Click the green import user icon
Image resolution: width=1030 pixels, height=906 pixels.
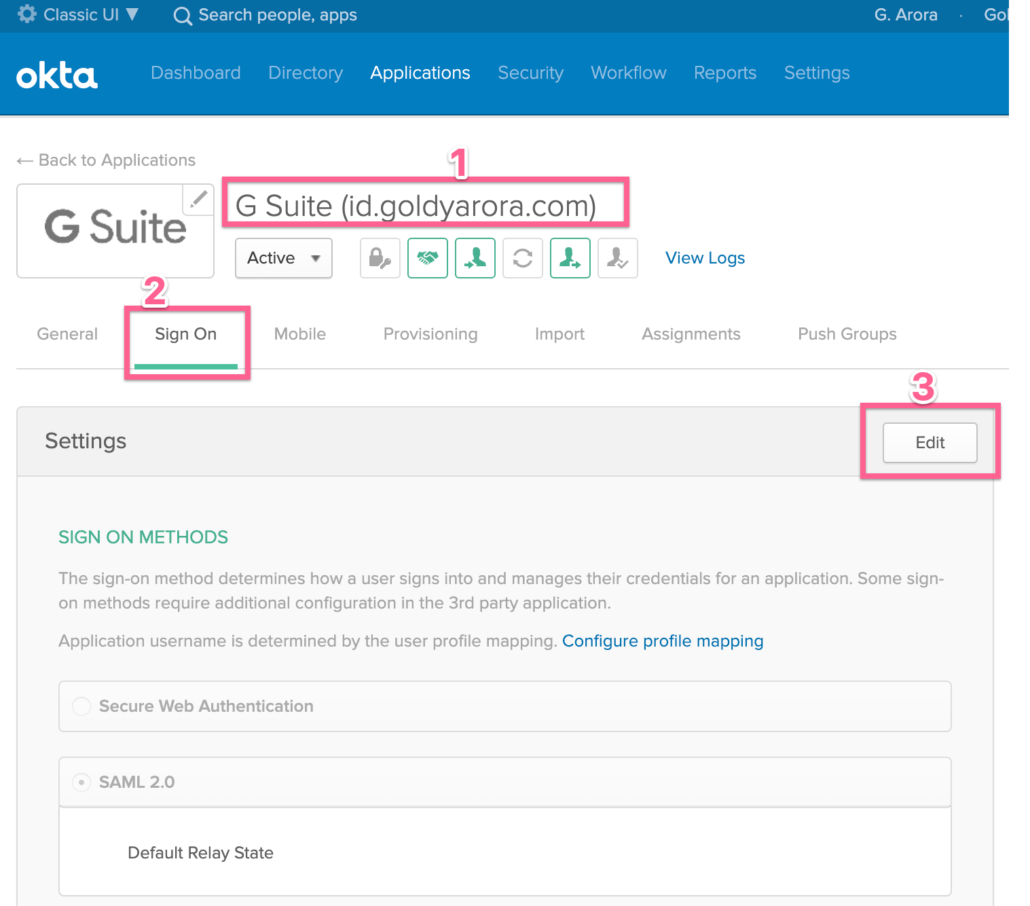coord(475,258)
